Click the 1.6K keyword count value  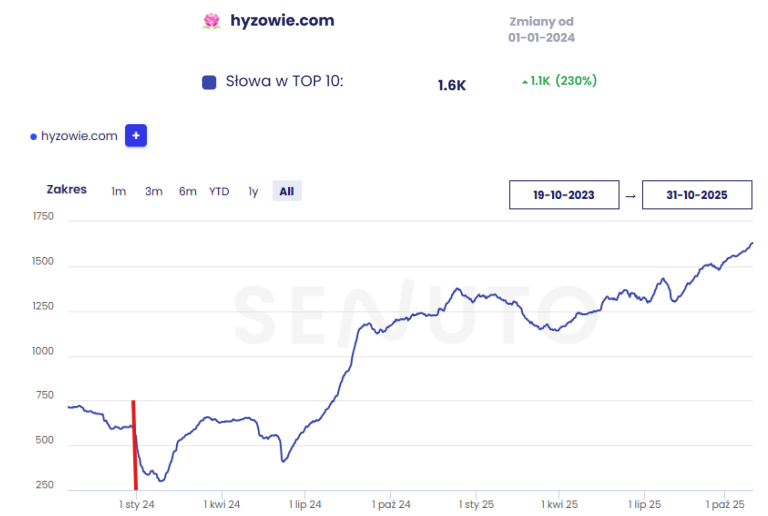(452, 85)
